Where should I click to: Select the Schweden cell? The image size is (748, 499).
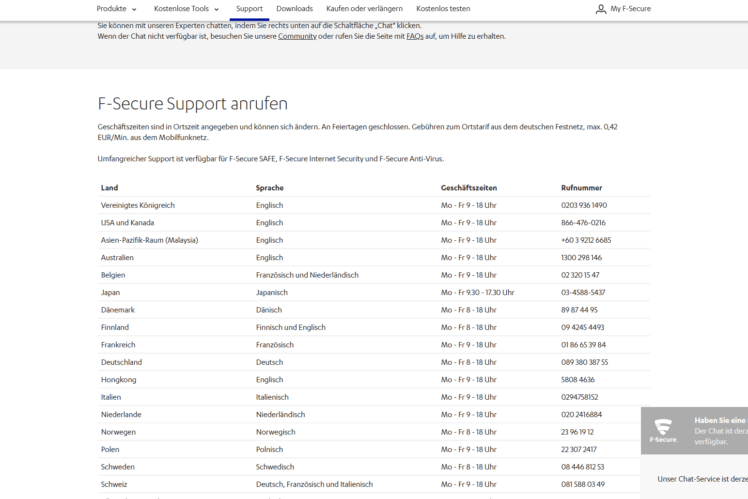(x=118, y=467)
